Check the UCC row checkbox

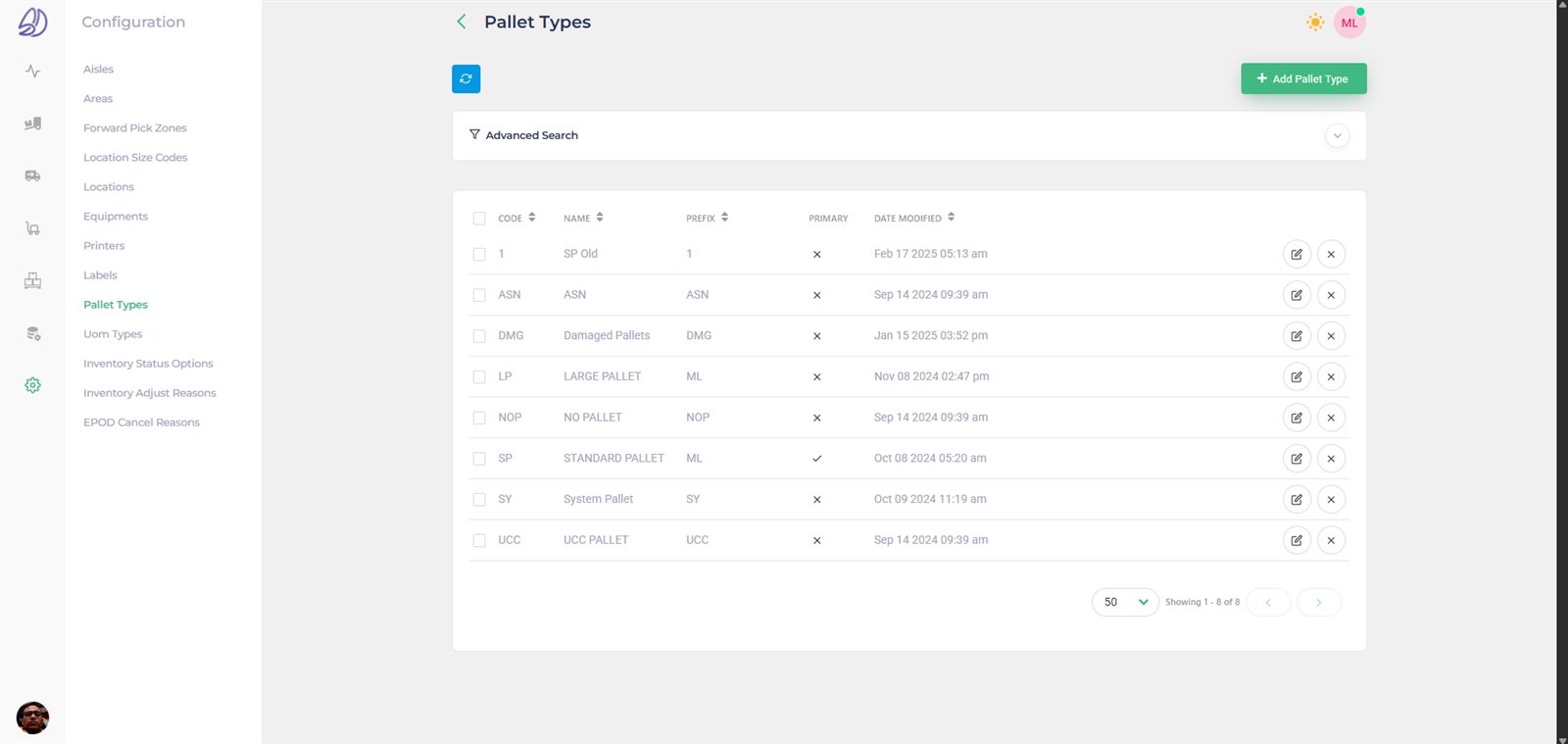point(479,540)
